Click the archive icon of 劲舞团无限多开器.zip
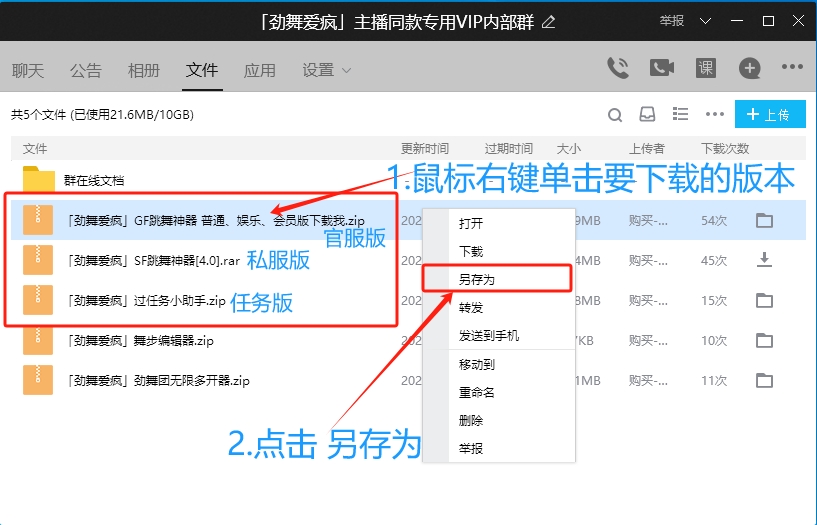 point(38,380)
